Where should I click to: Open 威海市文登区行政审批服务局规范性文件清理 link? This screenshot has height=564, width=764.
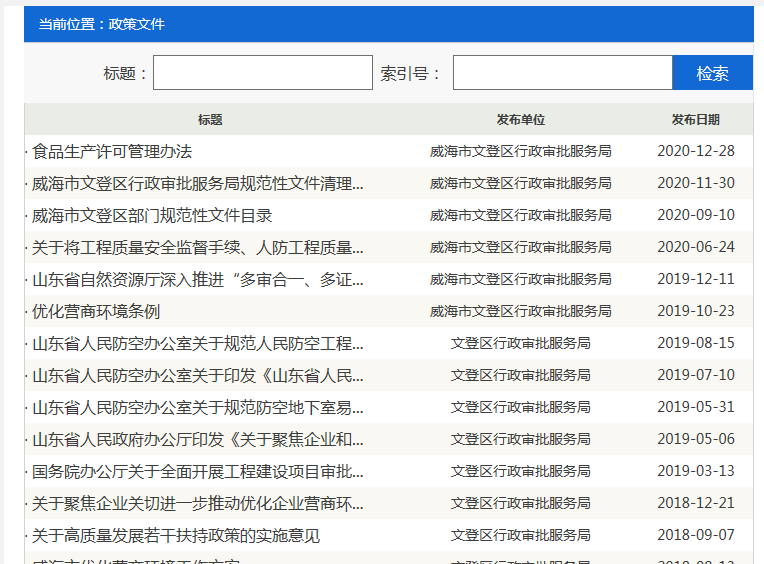198,183
